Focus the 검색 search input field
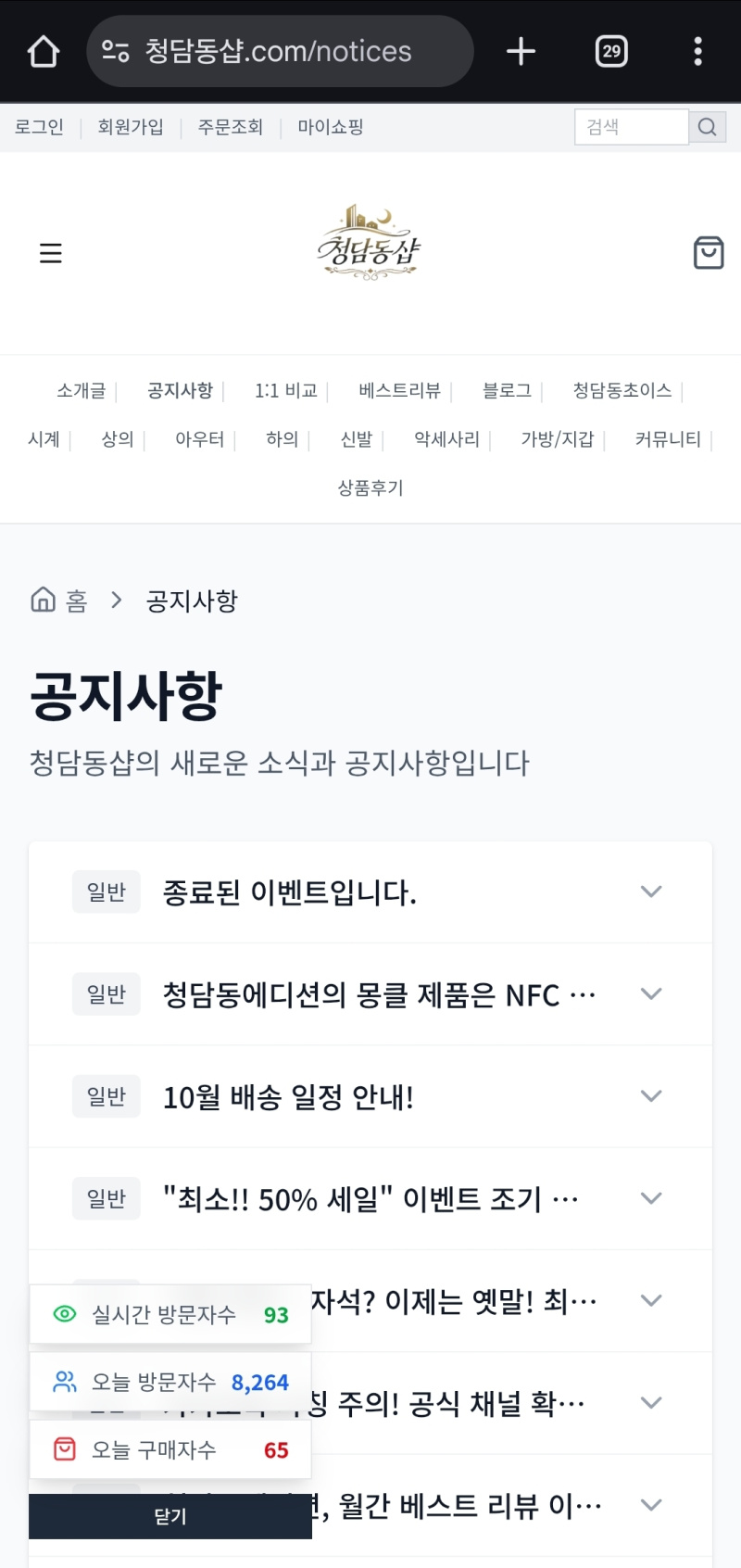 (631, 127)
